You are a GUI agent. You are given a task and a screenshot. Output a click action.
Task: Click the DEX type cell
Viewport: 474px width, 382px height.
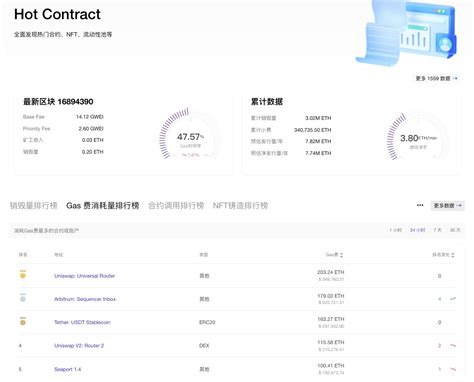tap(204, 346)
